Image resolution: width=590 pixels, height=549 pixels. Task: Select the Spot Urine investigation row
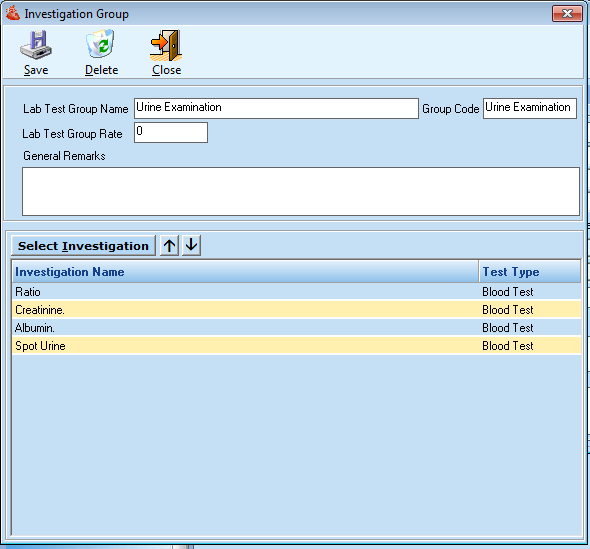click(x=297, y=346)
